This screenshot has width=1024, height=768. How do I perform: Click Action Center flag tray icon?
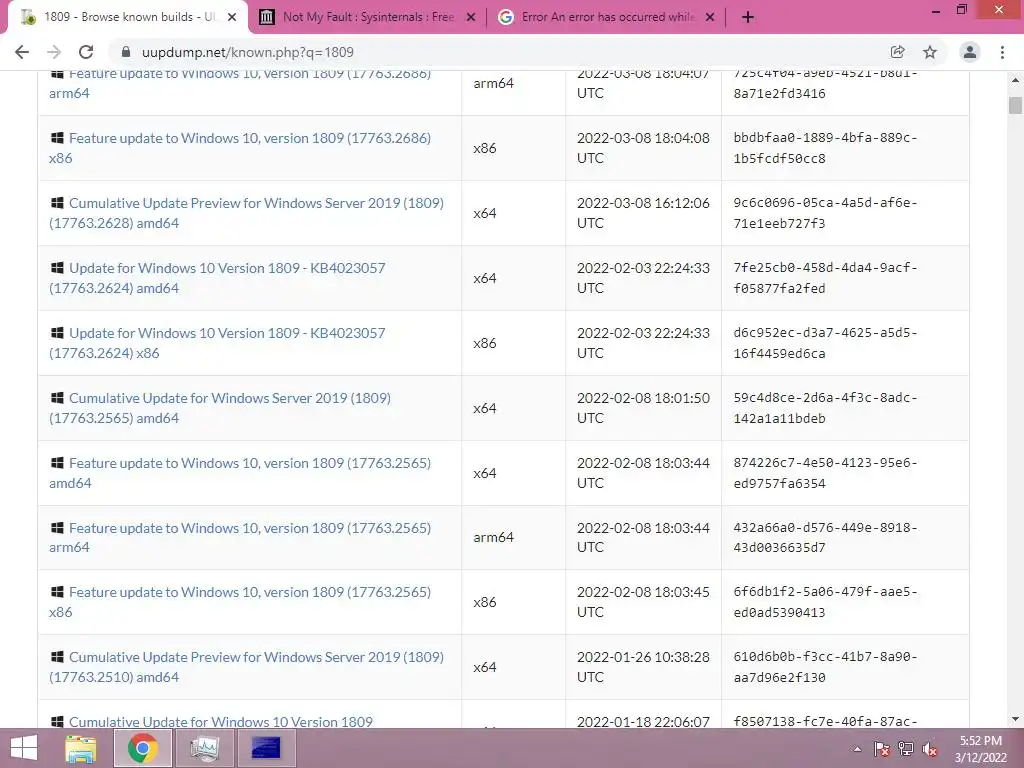881,749
